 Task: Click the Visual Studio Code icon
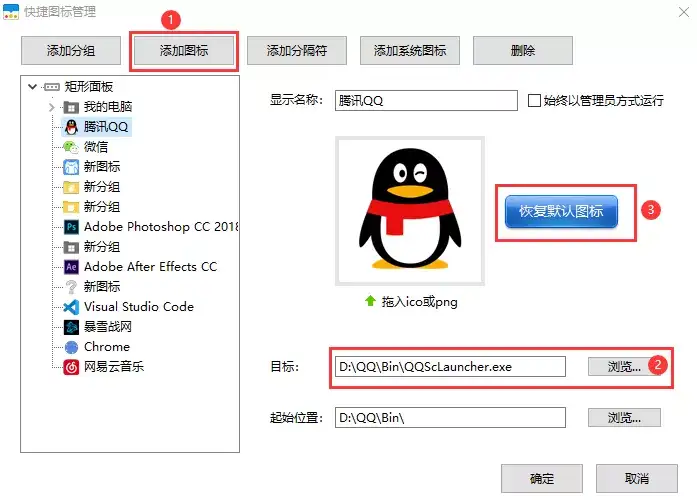click(x=71, y=307)
